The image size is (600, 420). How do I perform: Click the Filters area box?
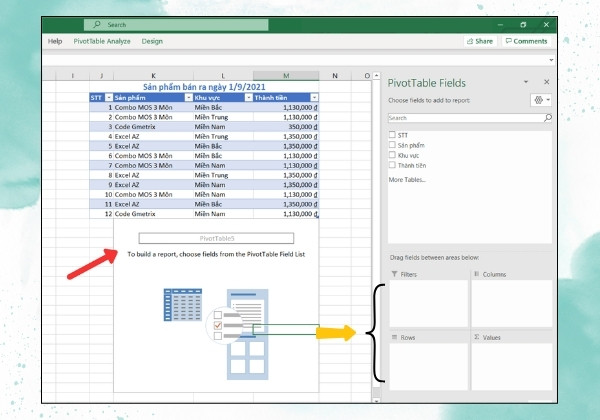429,303
